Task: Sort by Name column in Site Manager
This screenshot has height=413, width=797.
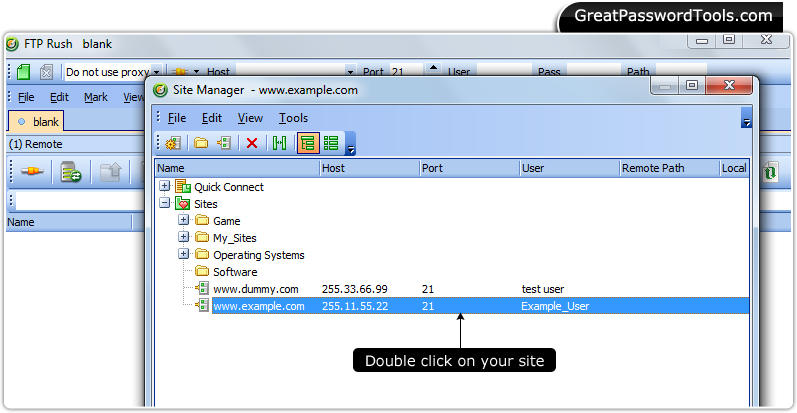Action: 237,168
